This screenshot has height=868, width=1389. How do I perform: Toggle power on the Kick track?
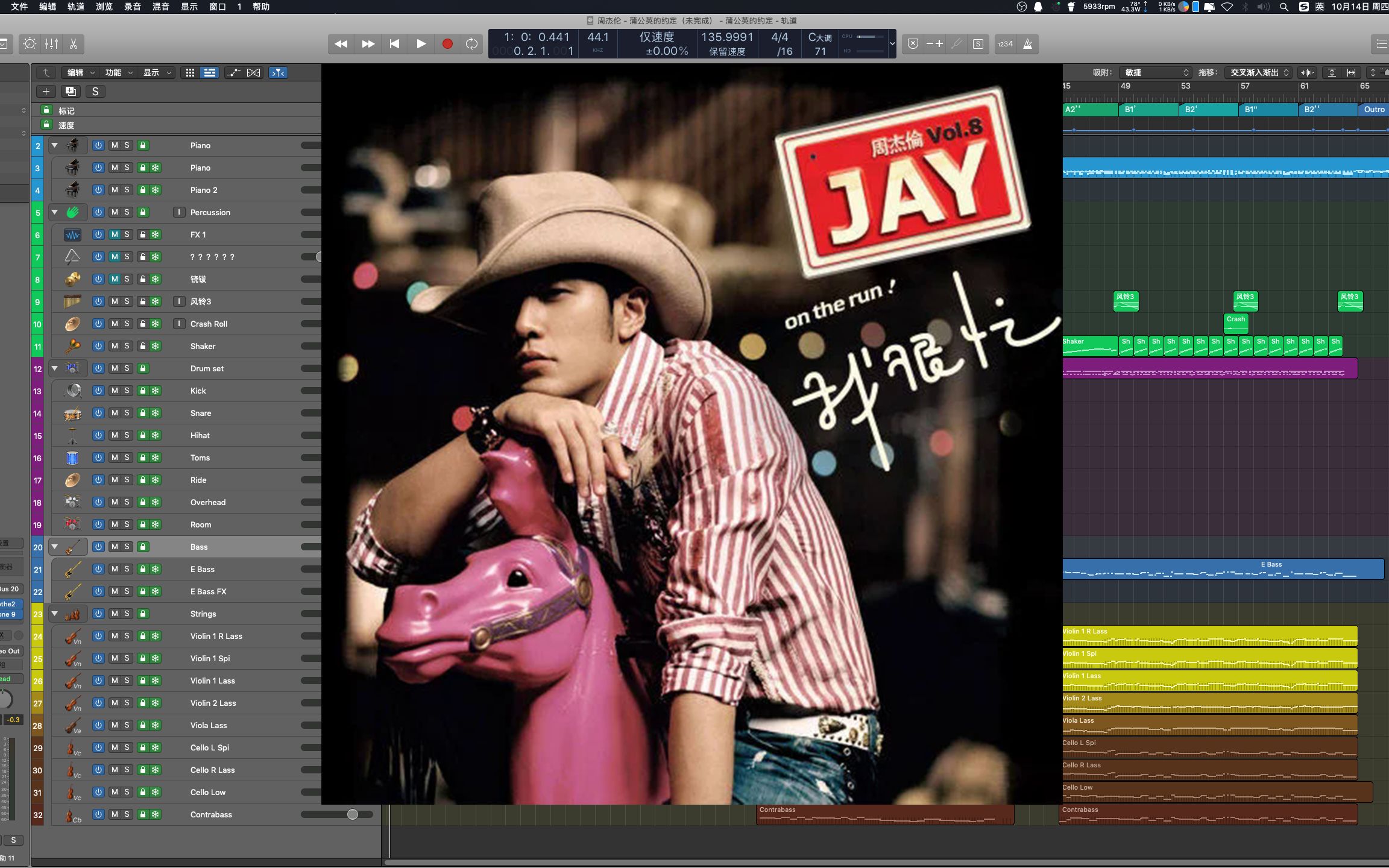click(98, 391)
